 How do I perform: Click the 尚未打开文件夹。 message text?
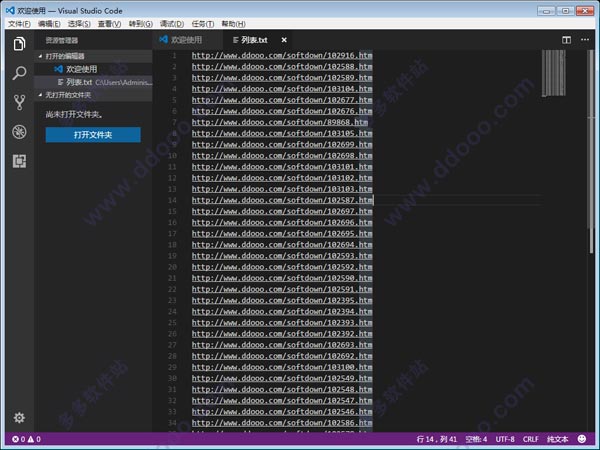(x=74, y=114)
